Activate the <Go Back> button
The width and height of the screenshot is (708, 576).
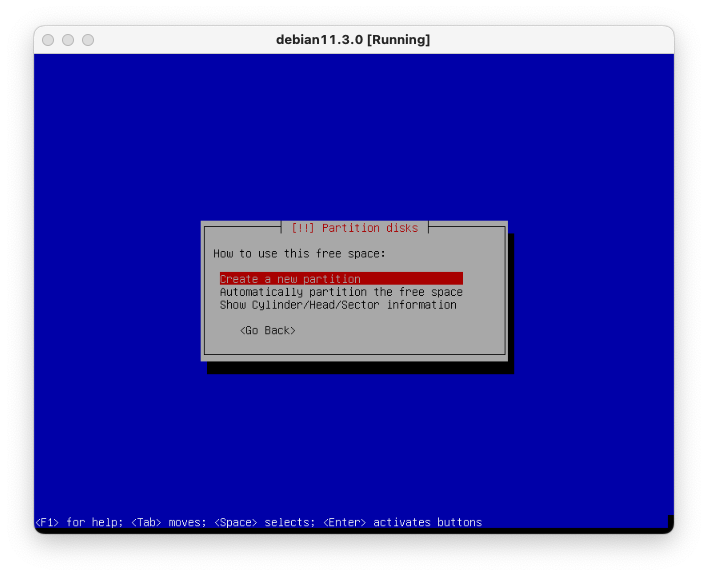267,330
